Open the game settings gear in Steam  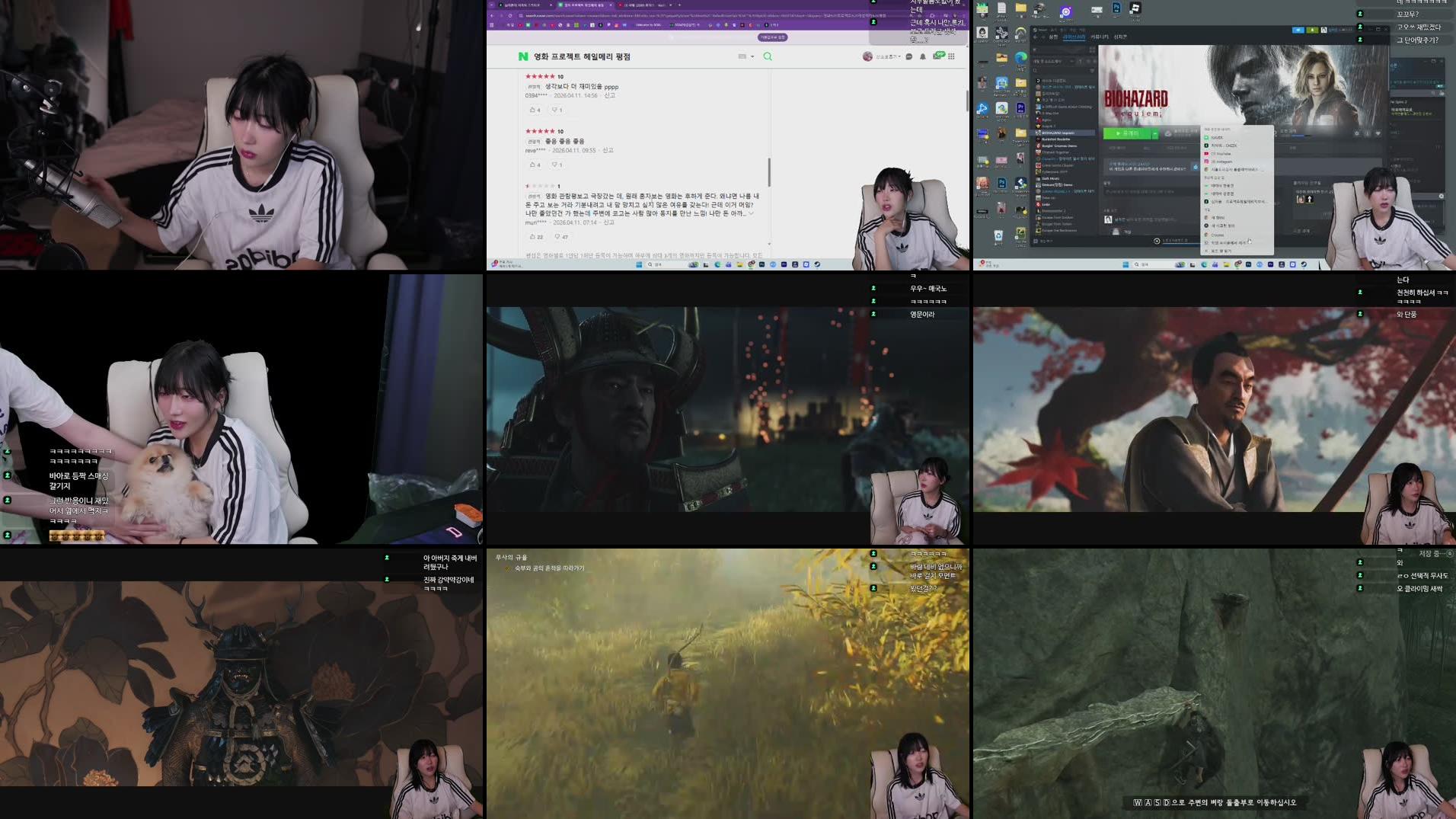click(1356, 133)
